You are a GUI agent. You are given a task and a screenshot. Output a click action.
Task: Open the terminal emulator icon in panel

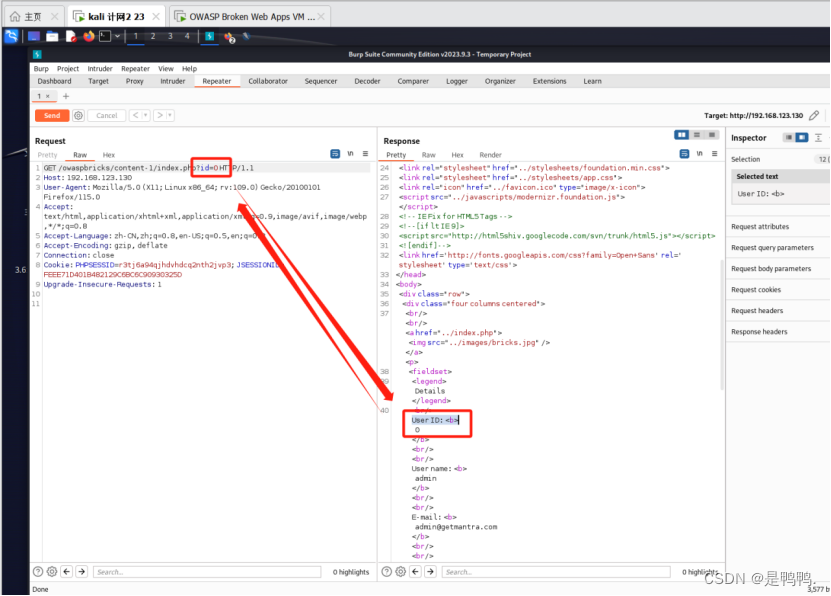[105, 36]
